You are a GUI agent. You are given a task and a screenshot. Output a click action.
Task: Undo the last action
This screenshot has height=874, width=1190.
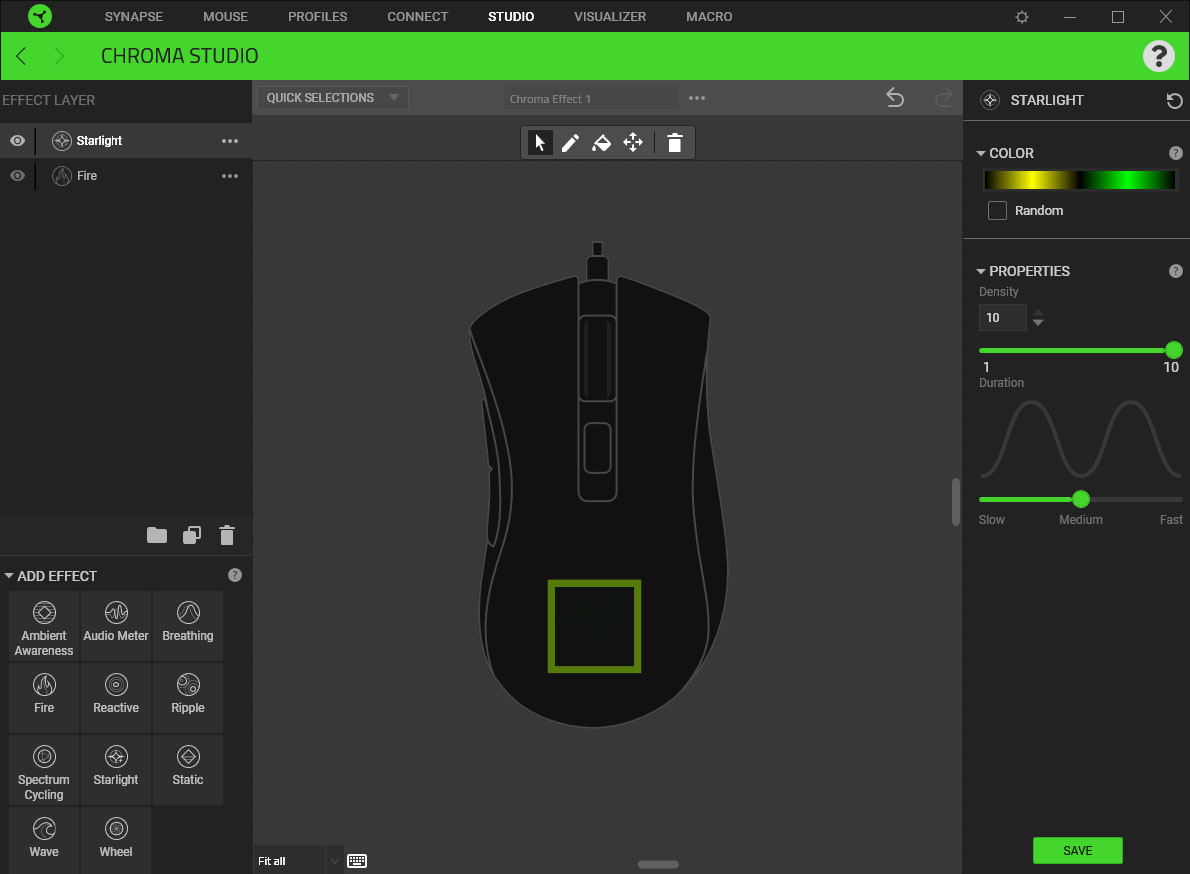[x=896, y=98]
